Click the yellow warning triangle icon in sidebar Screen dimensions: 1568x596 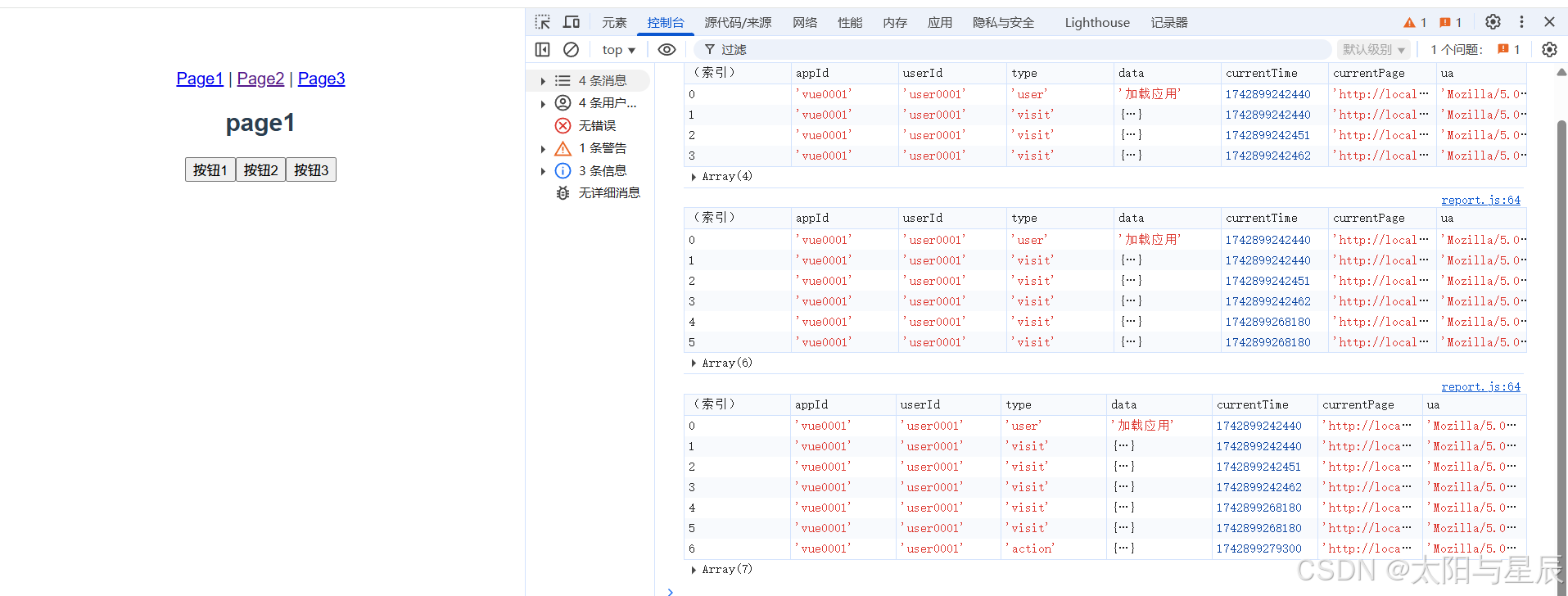tap(563, 148)
